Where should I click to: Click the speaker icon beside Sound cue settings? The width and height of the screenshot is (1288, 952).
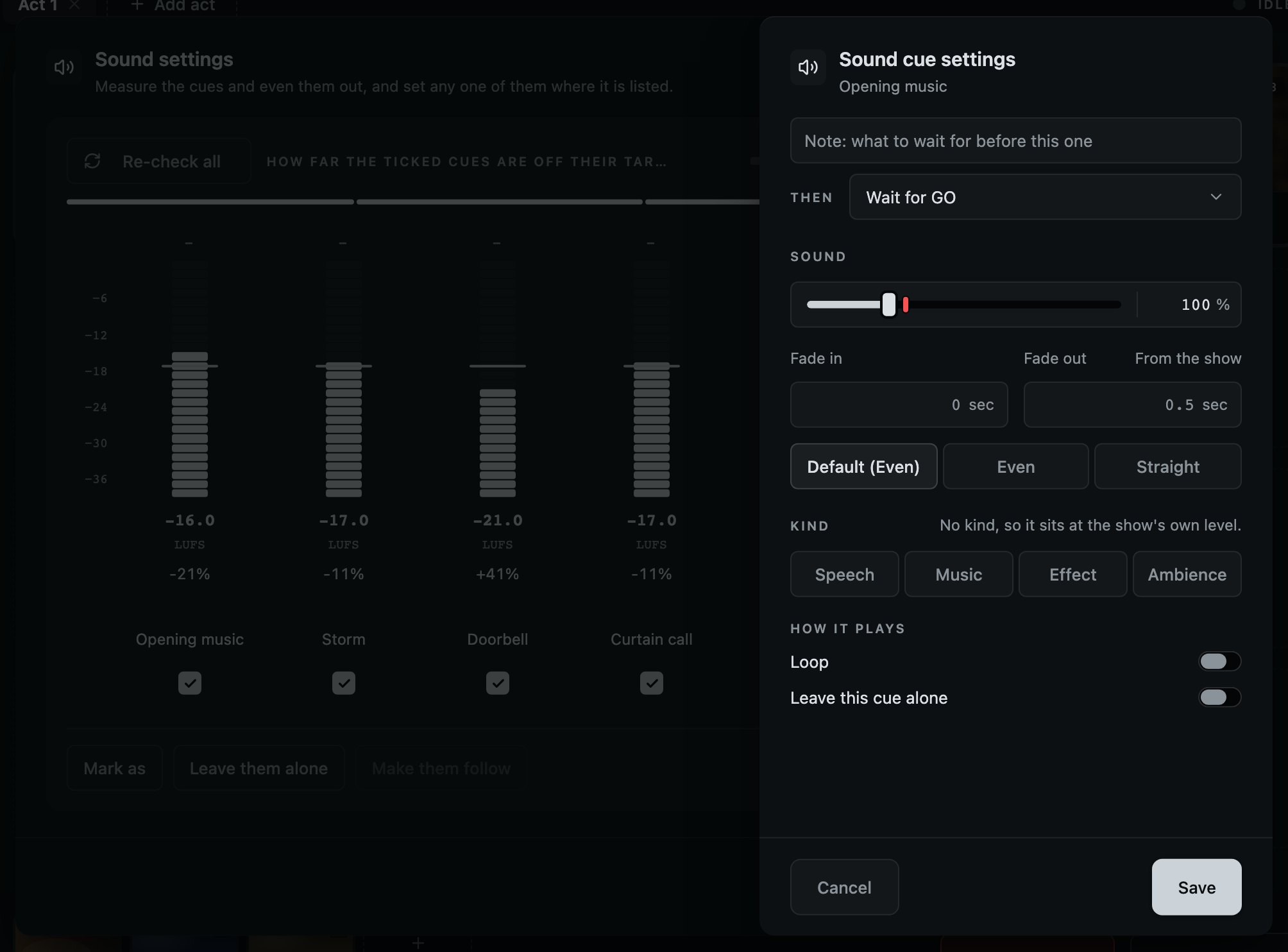(x=808, y=67)
